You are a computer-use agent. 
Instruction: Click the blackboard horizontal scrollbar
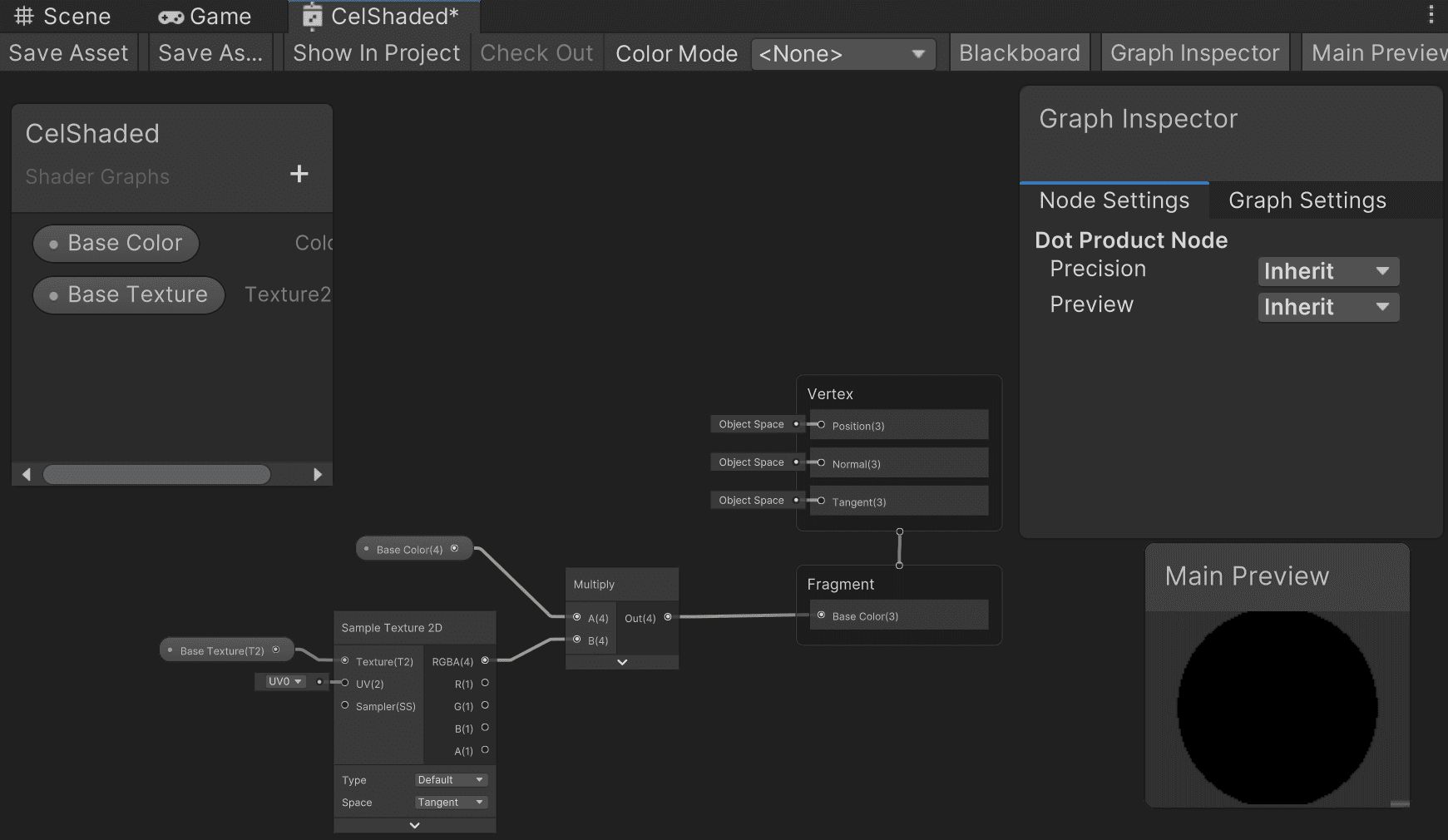click(x=157, y=474)
